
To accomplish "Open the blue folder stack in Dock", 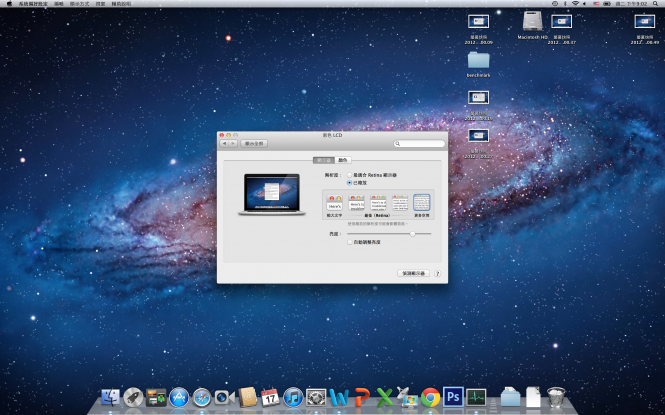I will pos(510,397).
